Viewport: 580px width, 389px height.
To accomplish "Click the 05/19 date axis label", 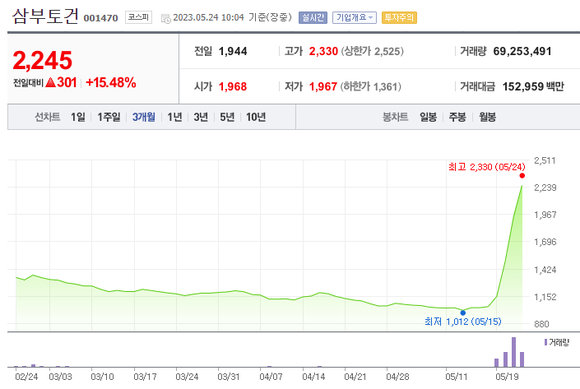I will click(x=507, y=377).
